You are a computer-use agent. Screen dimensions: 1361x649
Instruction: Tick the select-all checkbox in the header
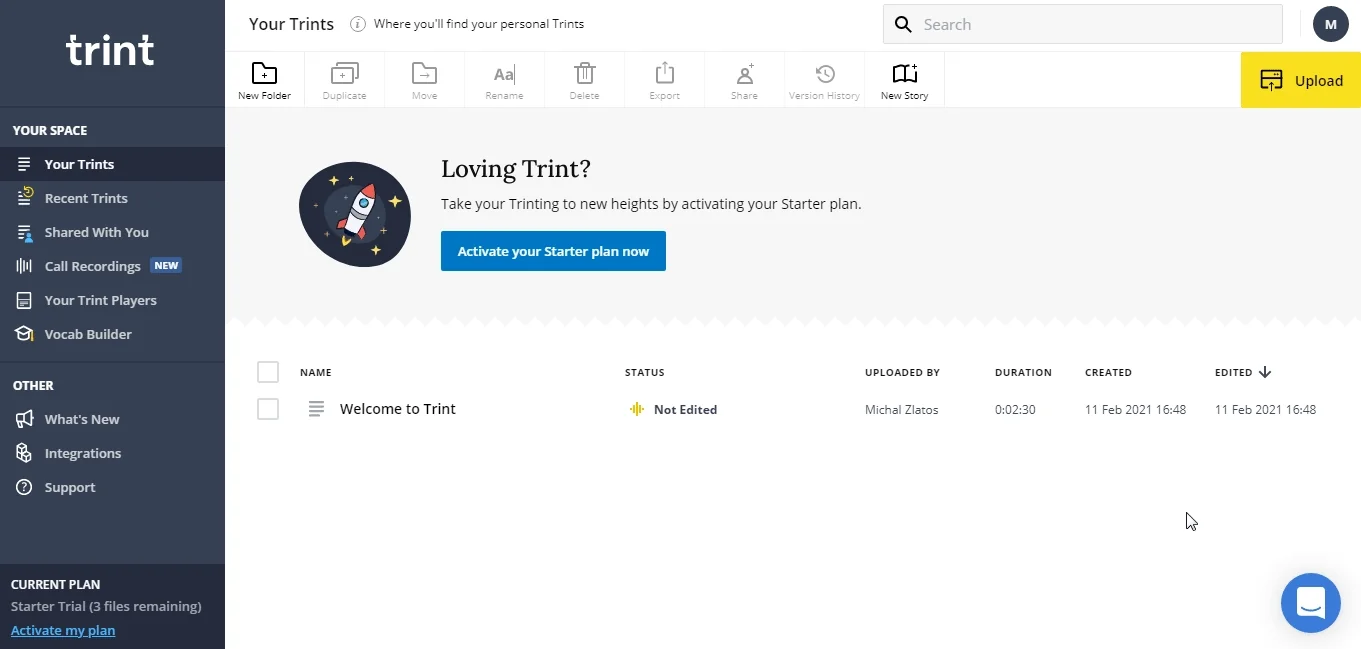pyautogui.click(x=268, y=372)
